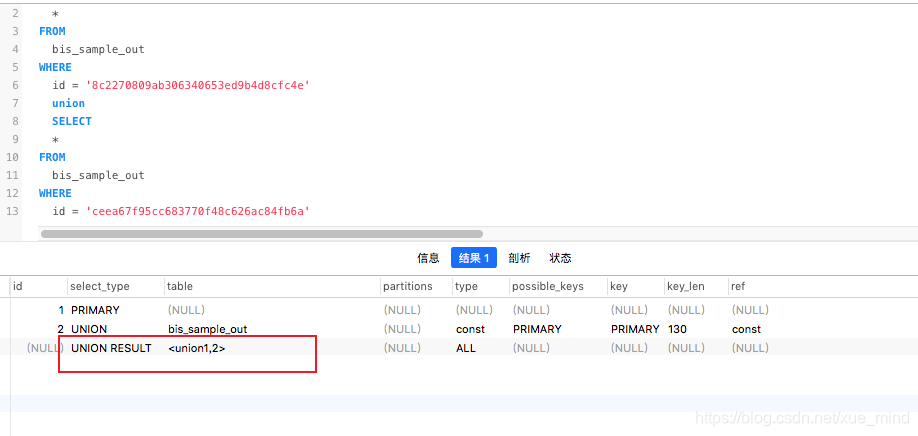Screen dimensions: 918x436
Task: Click the horizontal scrollbar under the SQL editor
Action: tap(262, 234)
